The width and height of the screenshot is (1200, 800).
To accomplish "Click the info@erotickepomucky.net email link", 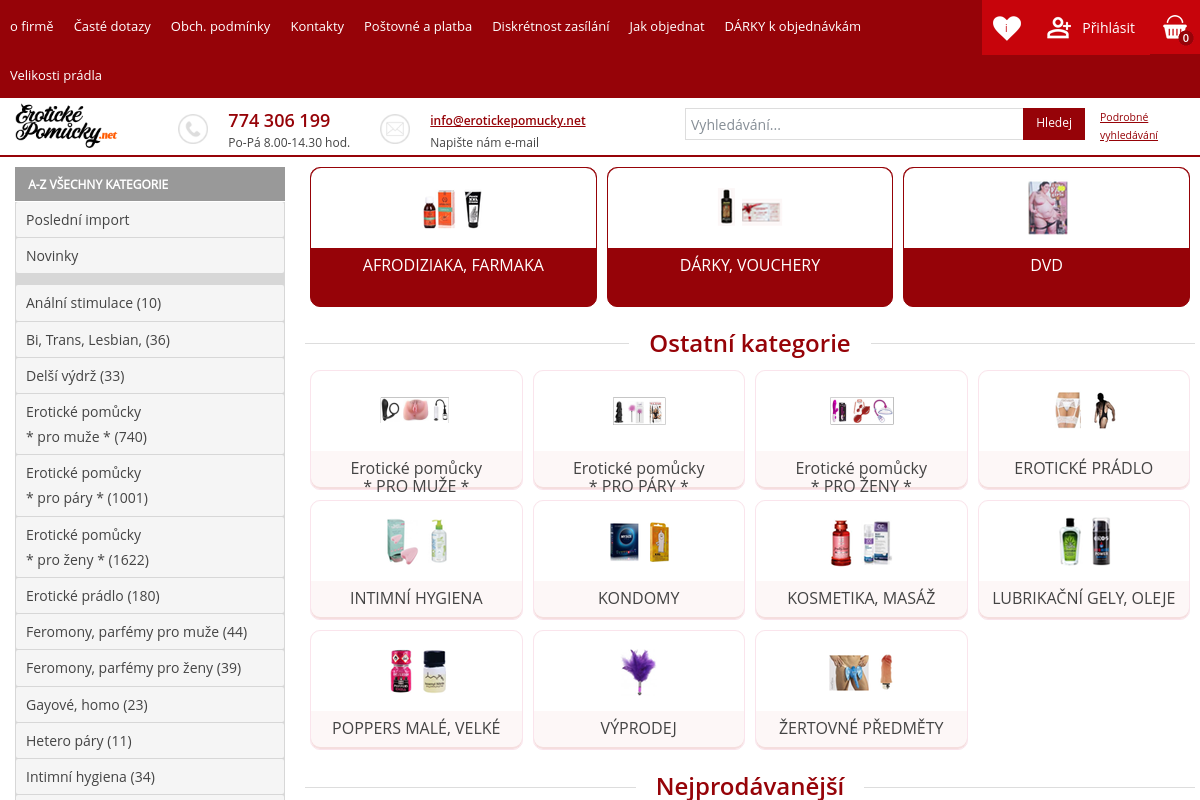I will (508, 120).
